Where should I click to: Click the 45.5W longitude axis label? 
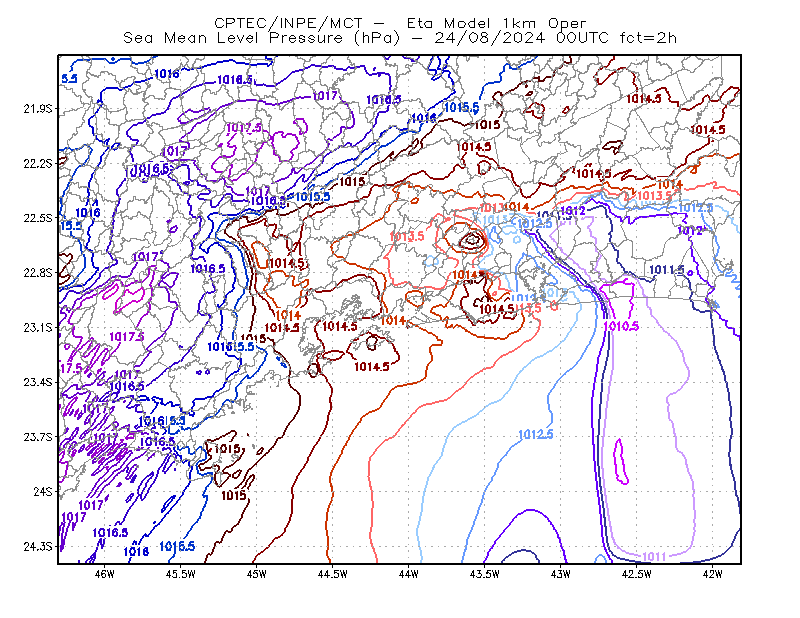[x=181, y=574]
